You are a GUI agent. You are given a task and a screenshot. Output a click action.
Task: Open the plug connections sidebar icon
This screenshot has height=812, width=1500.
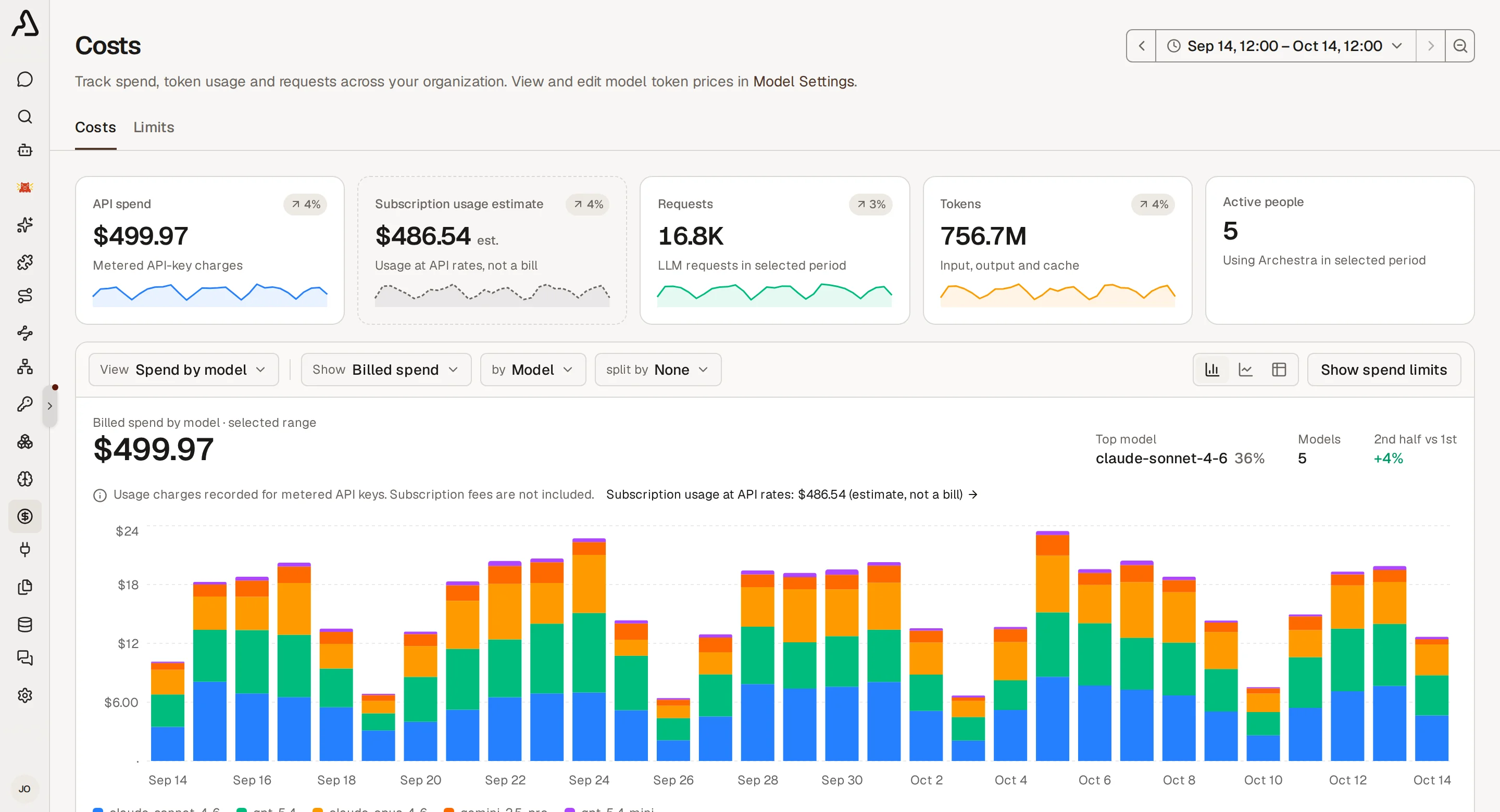(x=24, y=550)
